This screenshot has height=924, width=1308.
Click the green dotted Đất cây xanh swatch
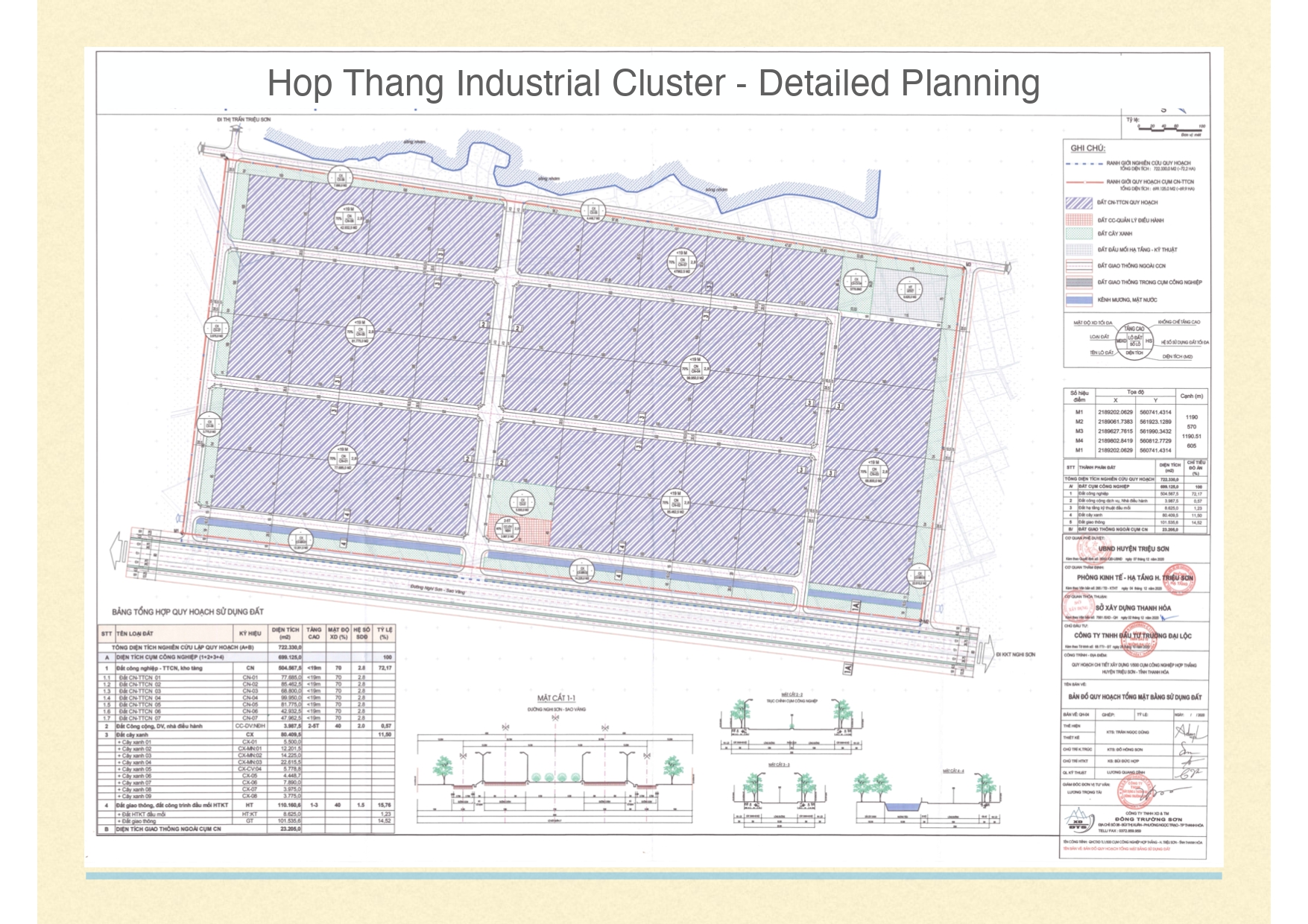point(1078,233)
